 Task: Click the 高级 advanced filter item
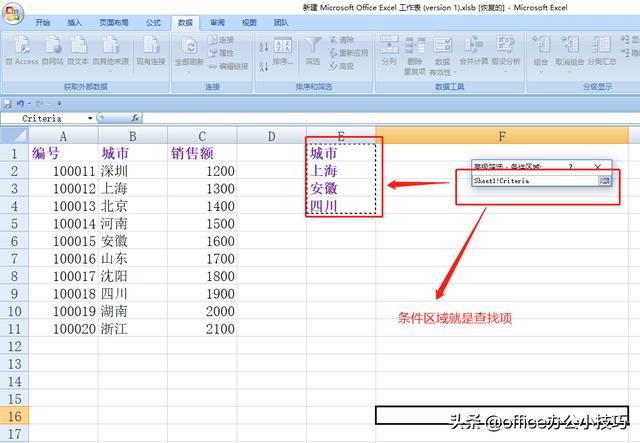[x=341, y=66]
